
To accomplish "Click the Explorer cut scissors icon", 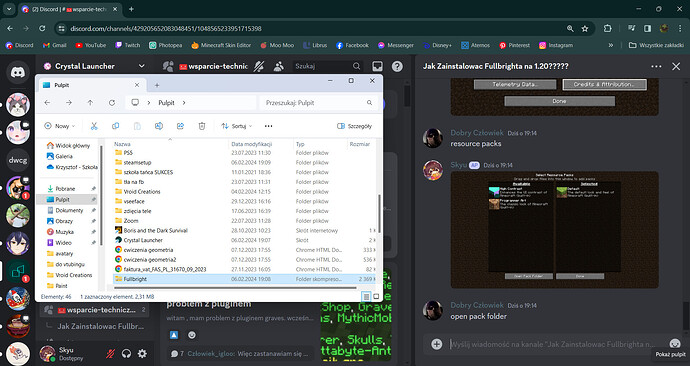I will [94, 126].
